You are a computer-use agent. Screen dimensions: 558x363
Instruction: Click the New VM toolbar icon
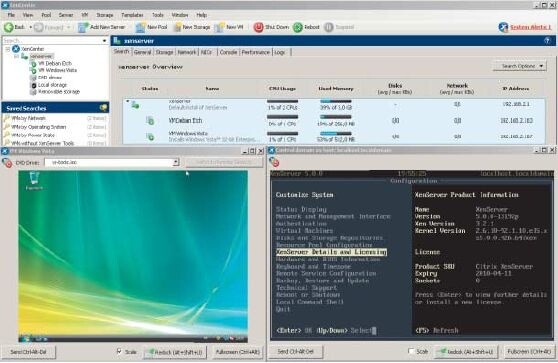(x=219, y=27)
